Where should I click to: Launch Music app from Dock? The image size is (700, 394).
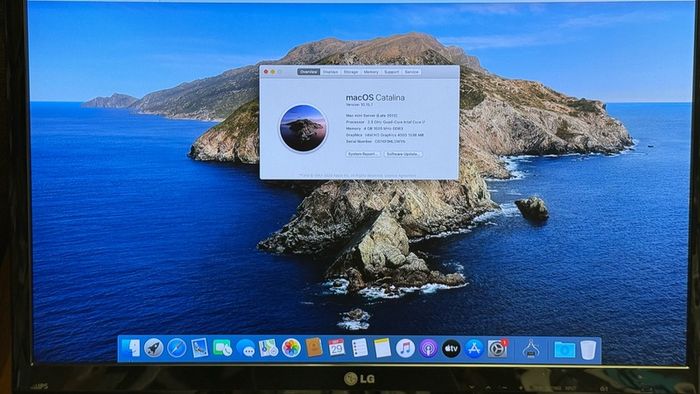[x=405, y=348]
